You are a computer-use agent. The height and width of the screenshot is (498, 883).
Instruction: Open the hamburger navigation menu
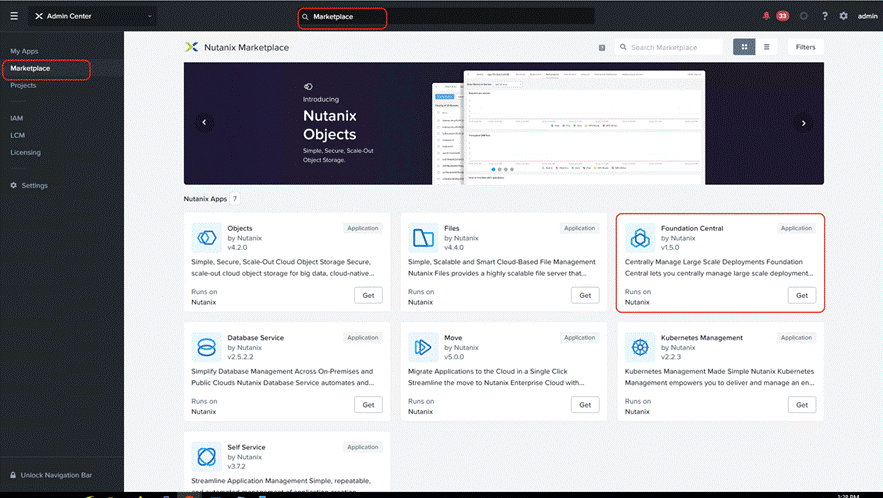[x=14, y=16]
